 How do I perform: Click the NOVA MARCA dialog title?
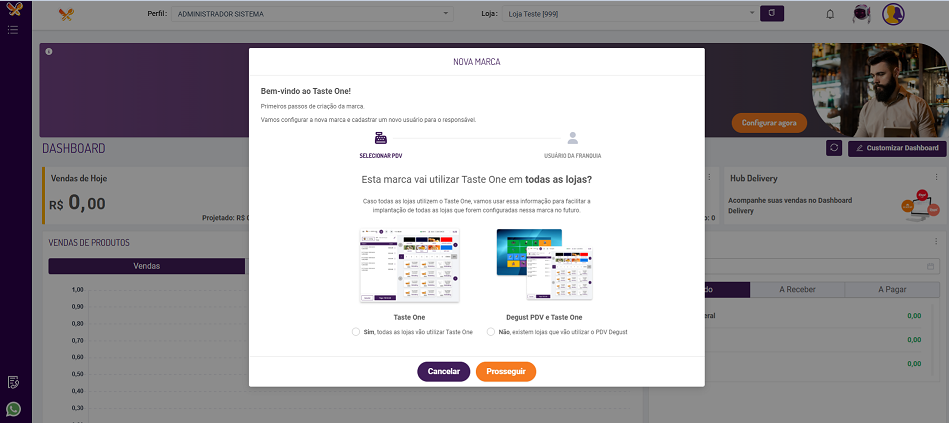tap(477, 62)
